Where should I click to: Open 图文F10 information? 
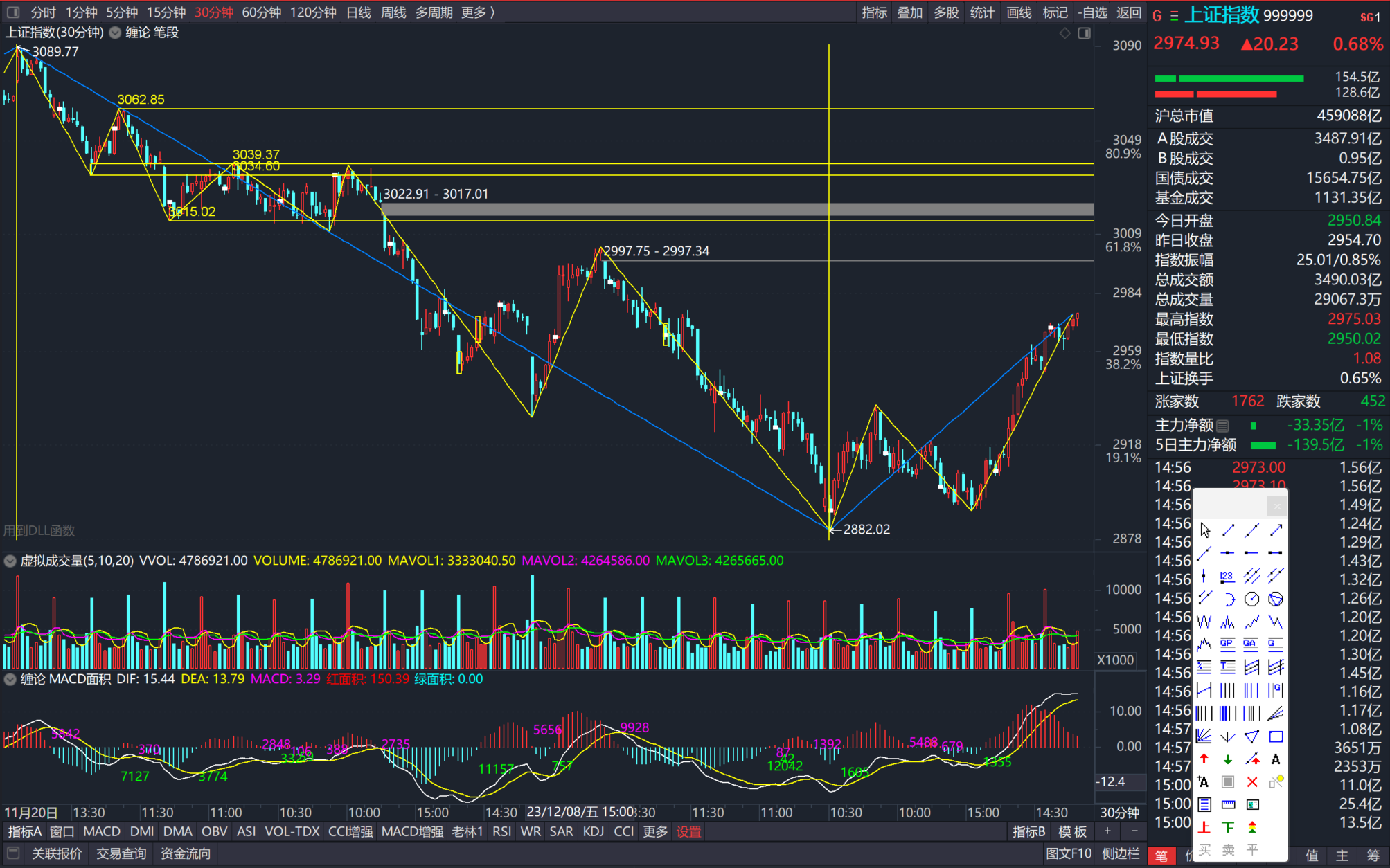pyautogui.click(x=1069, y=853)
